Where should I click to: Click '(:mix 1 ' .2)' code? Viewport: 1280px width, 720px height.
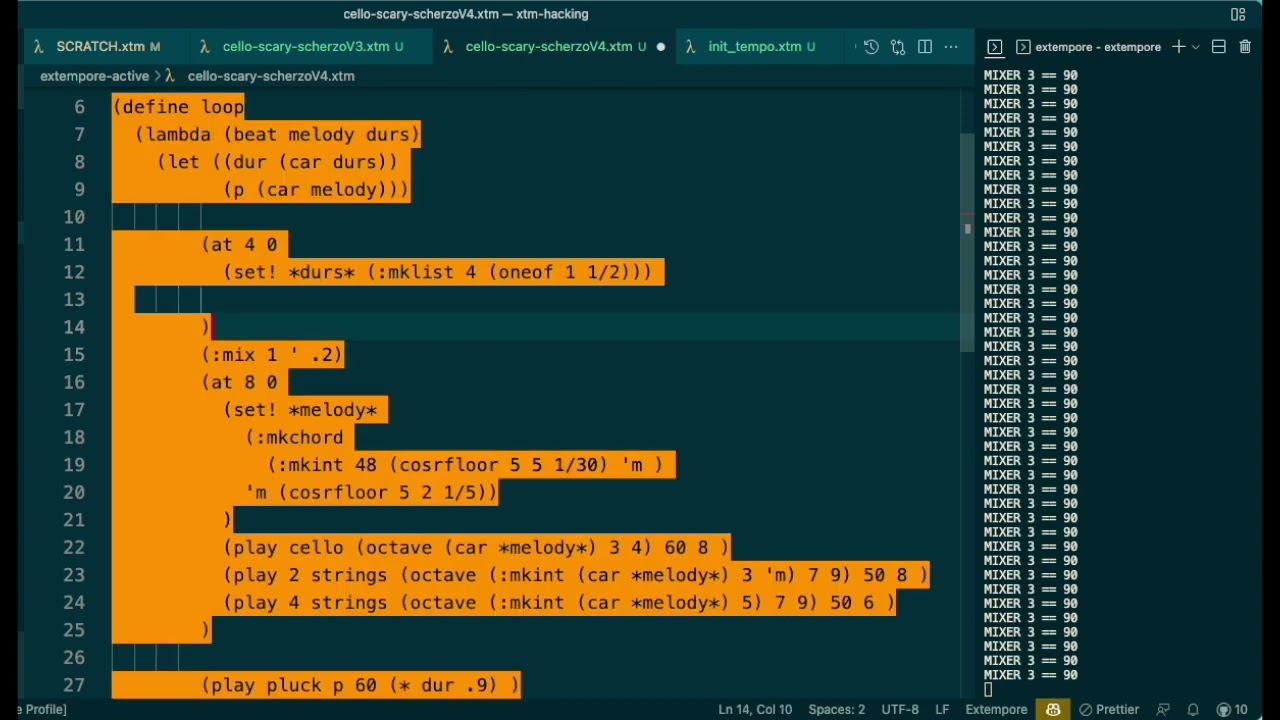pyautogui.click(x=272, y=354)
